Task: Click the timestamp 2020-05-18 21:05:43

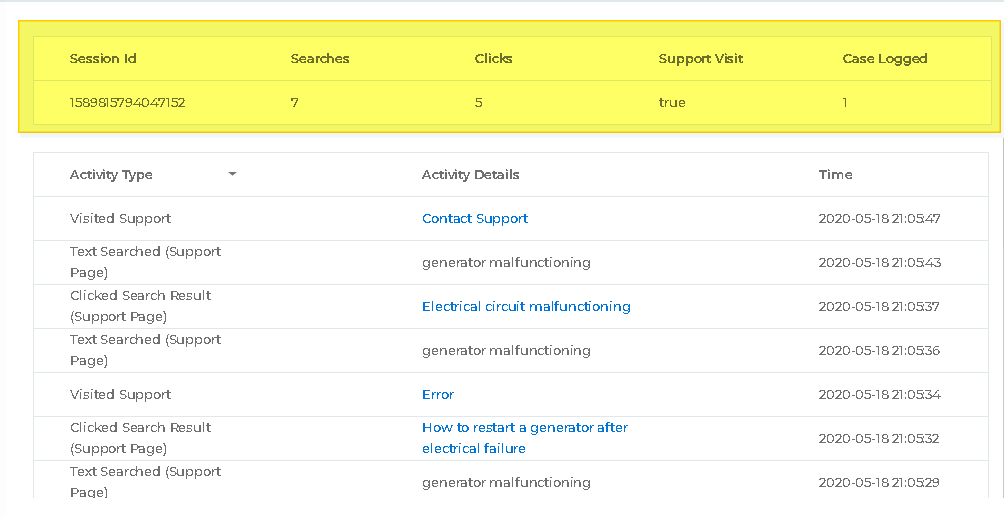Action: coord(879,262)
